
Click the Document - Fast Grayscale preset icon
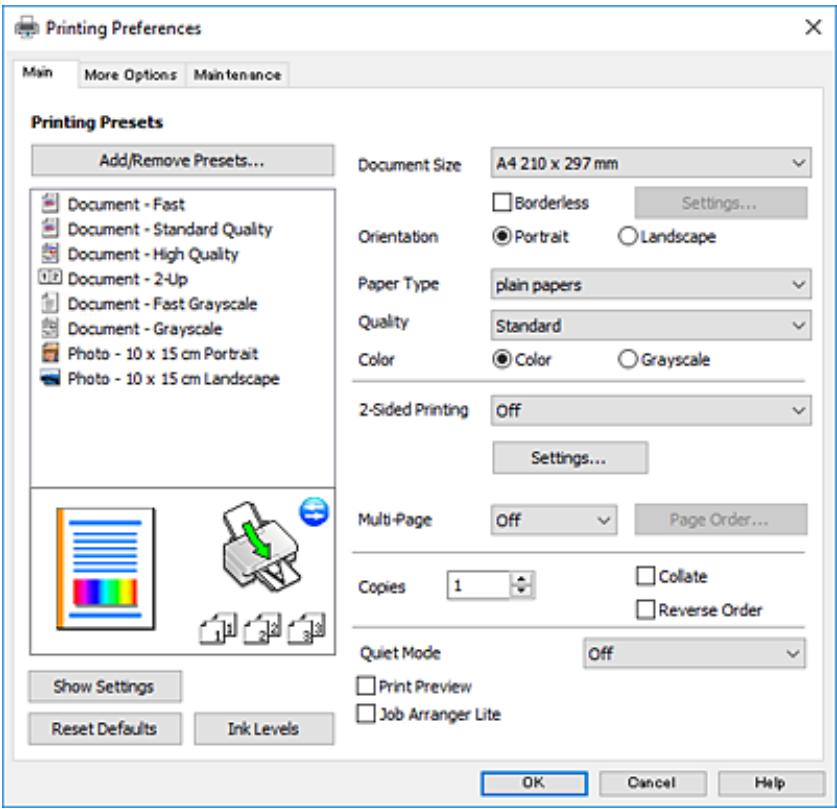(50, 303)
